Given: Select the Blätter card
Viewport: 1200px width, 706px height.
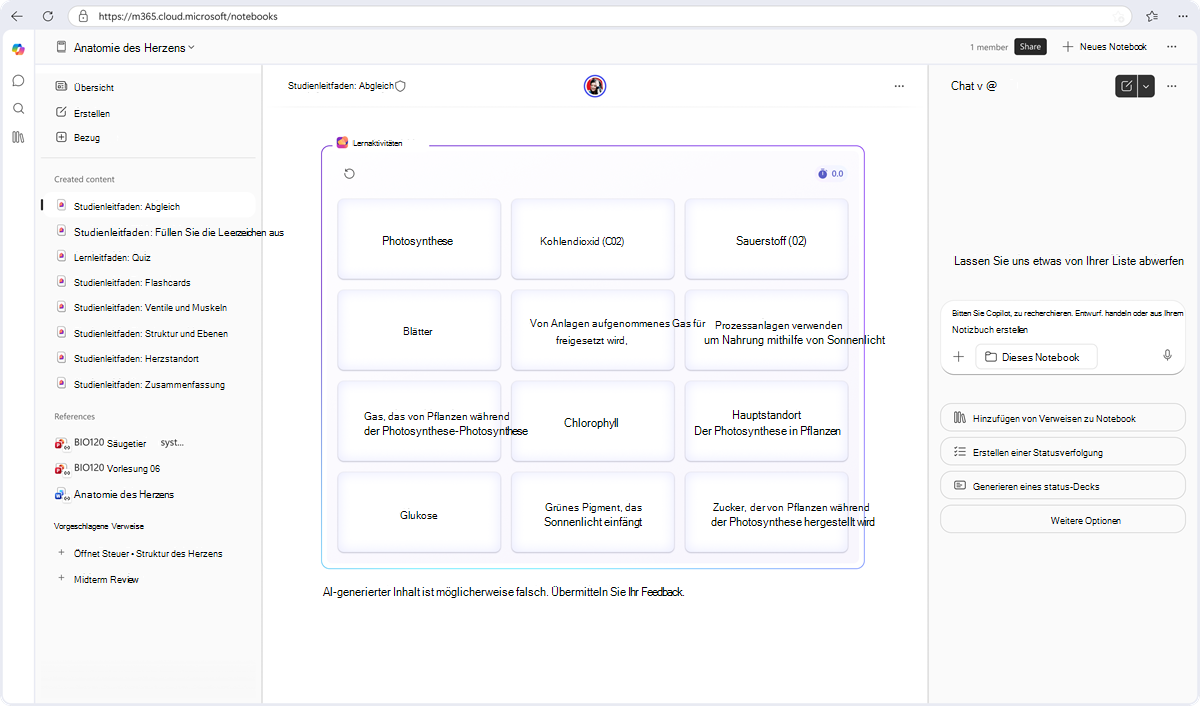Looking at the screenshot, I should tap(419, 331).
